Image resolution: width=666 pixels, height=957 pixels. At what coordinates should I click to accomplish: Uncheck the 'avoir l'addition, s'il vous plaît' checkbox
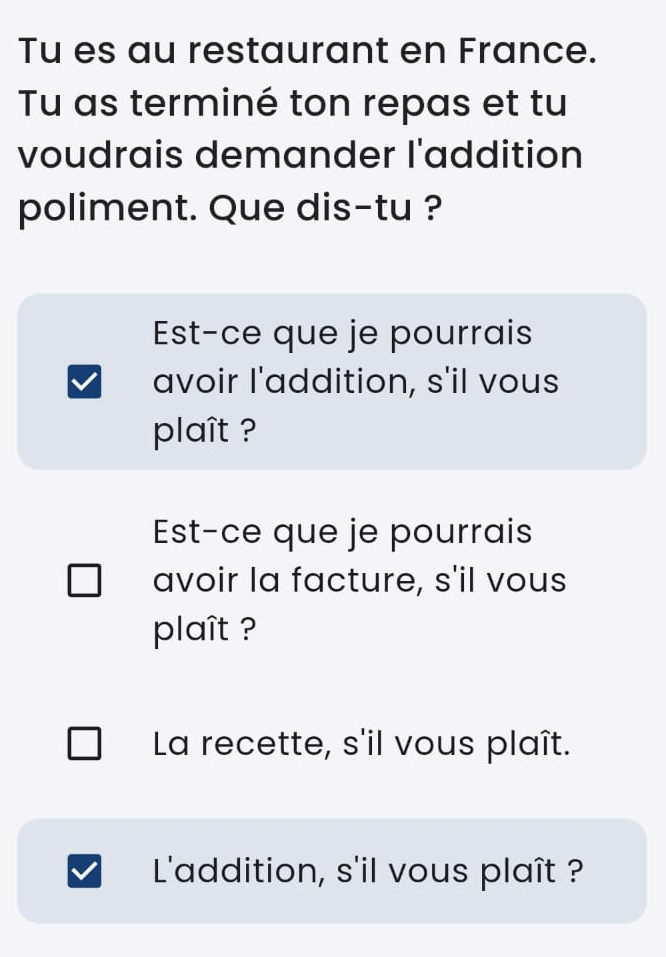point(84,382)
